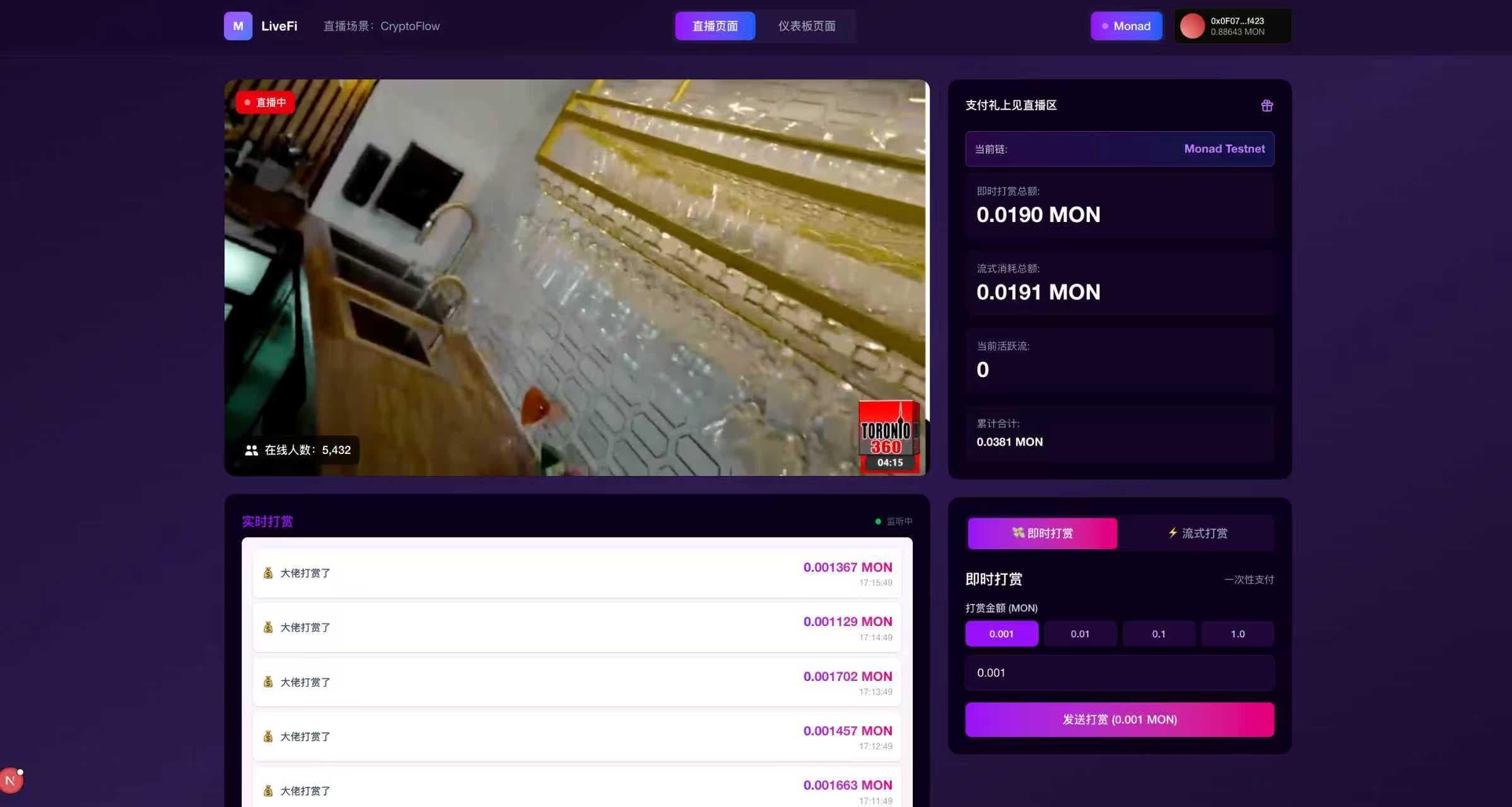Click the red 直播中 live badge
This screenshot has width=1512, height=807.
point(266,102)
